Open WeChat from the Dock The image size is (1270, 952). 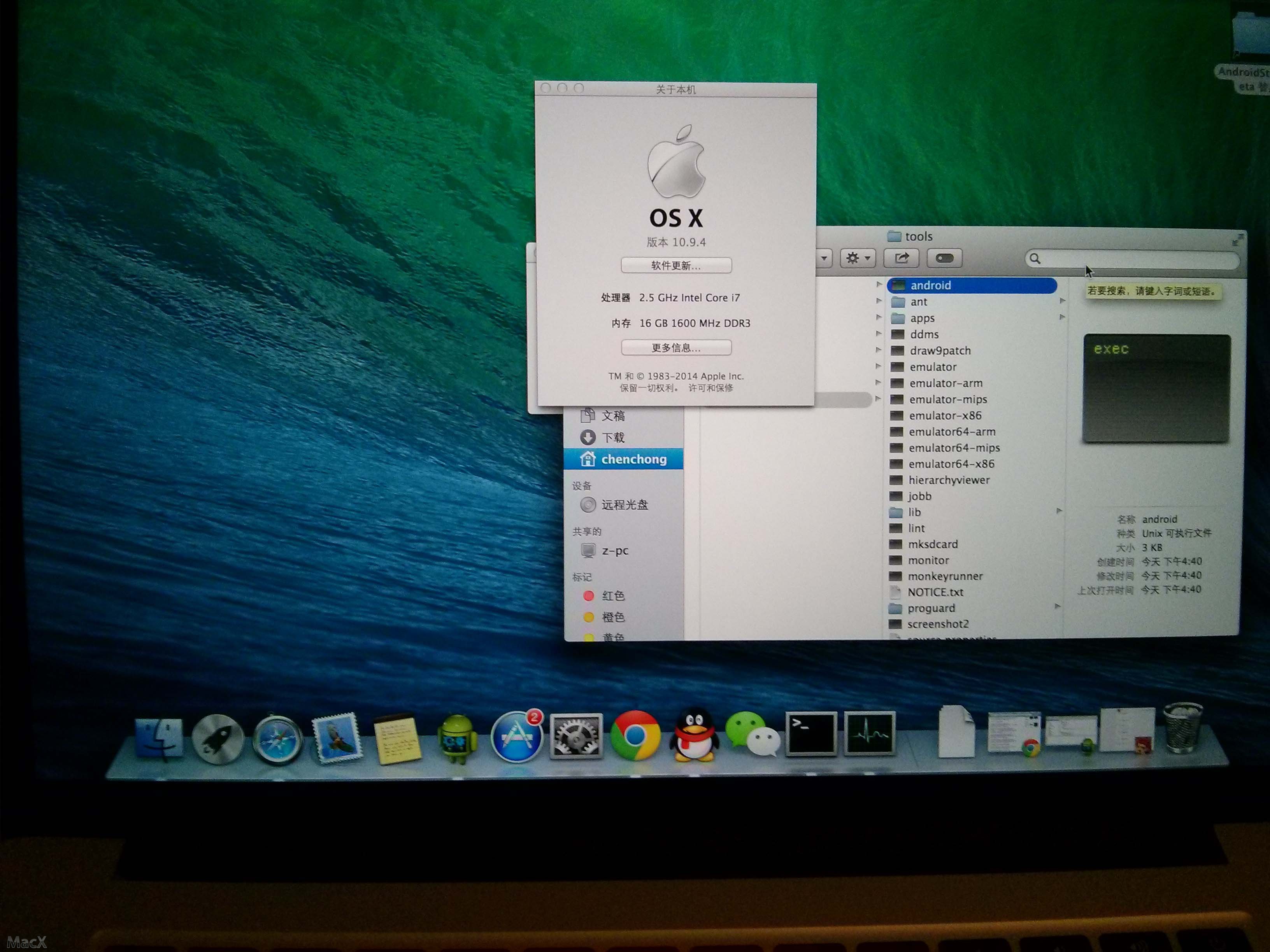tap(753, 734)
